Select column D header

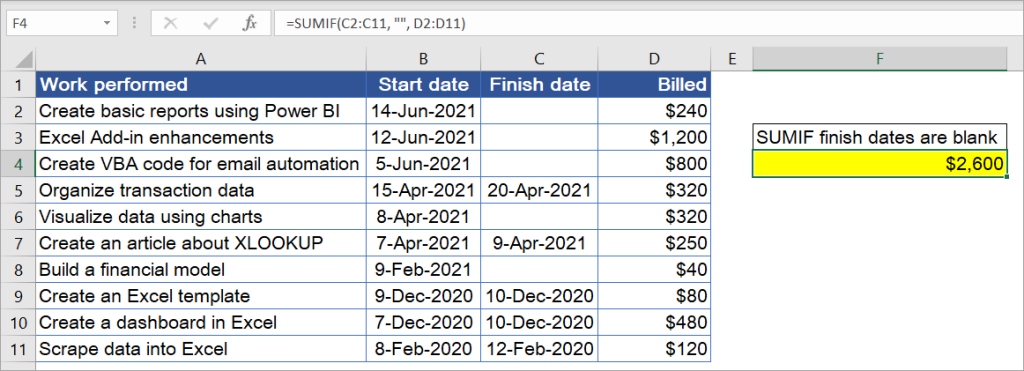[x=654, y=59]
